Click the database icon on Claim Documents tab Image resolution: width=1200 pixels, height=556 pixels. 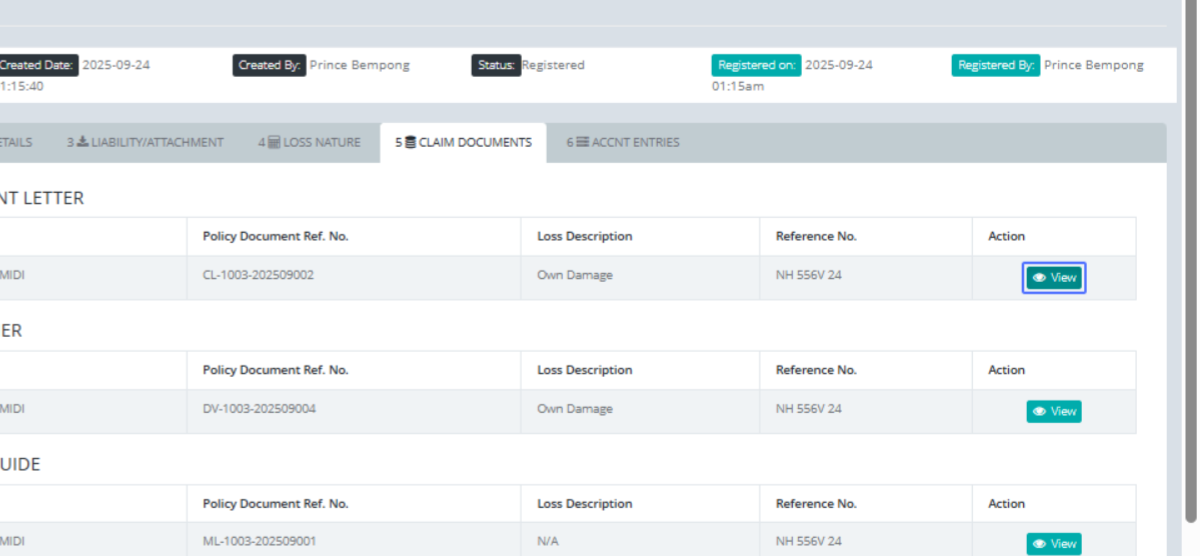[x=410, y=143]
